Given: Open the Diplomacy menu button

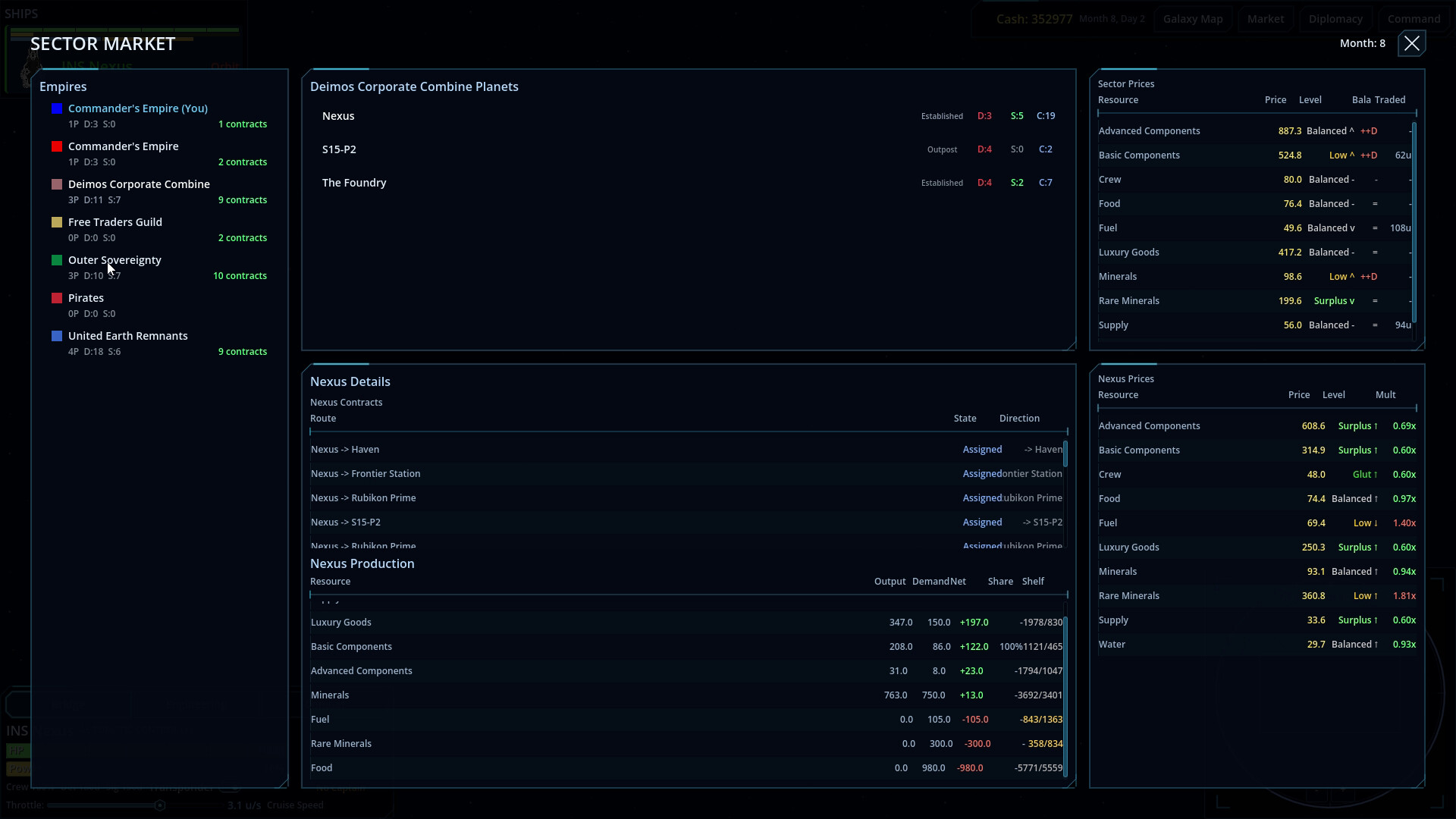Looking at the screenshot, I should 1335,19.
